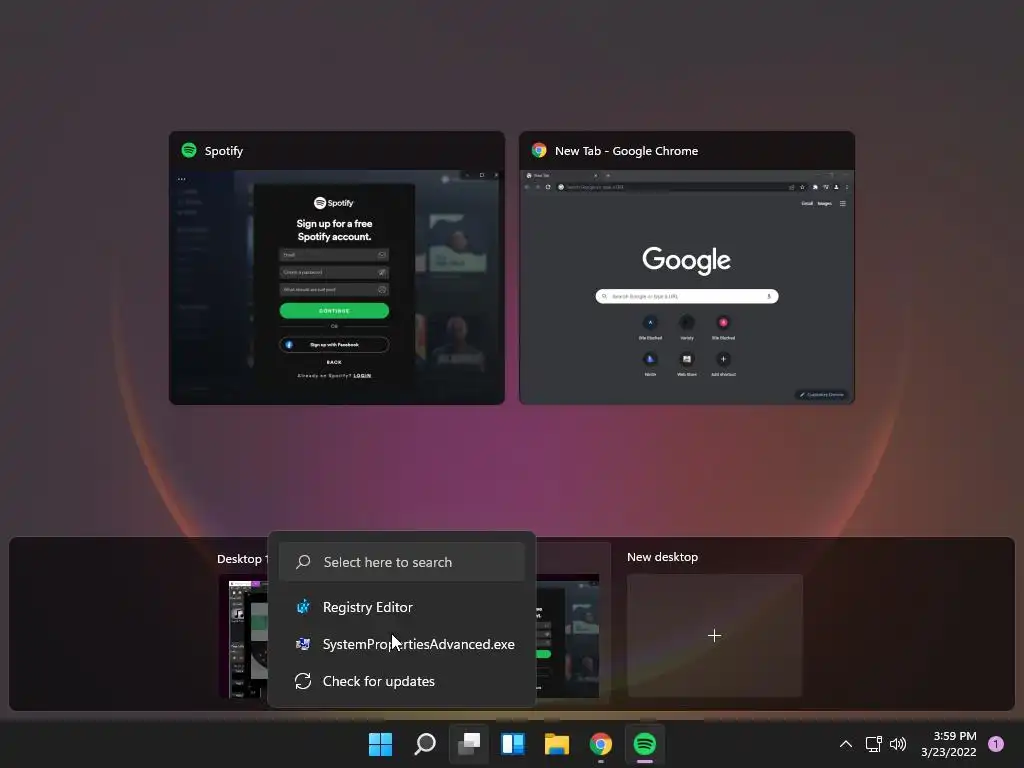Click the Add shortcut plus icon in the Chrome preview

pos(723,359)
